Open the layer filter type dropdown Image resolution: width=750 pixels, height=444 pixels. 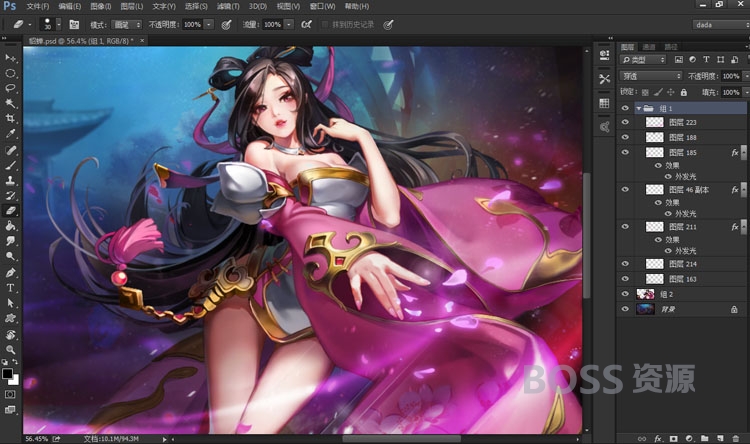coord(643,60)
